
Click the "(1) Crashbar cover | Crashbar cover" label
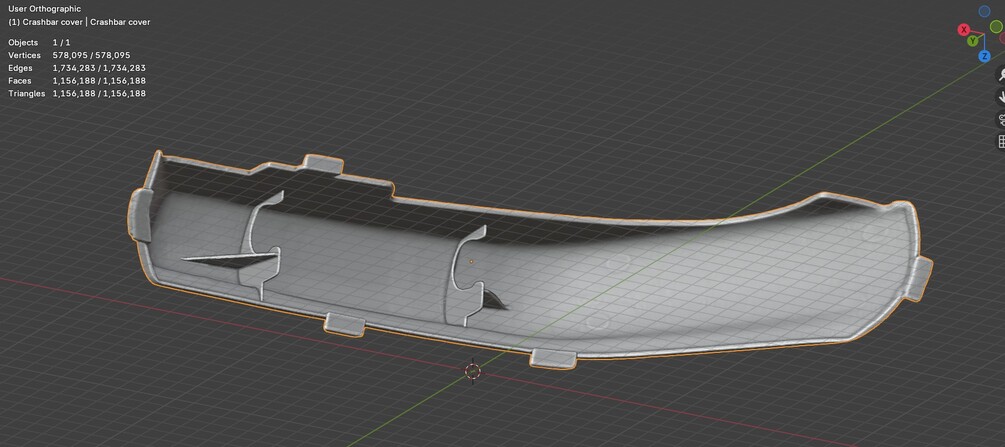[79, 22]
